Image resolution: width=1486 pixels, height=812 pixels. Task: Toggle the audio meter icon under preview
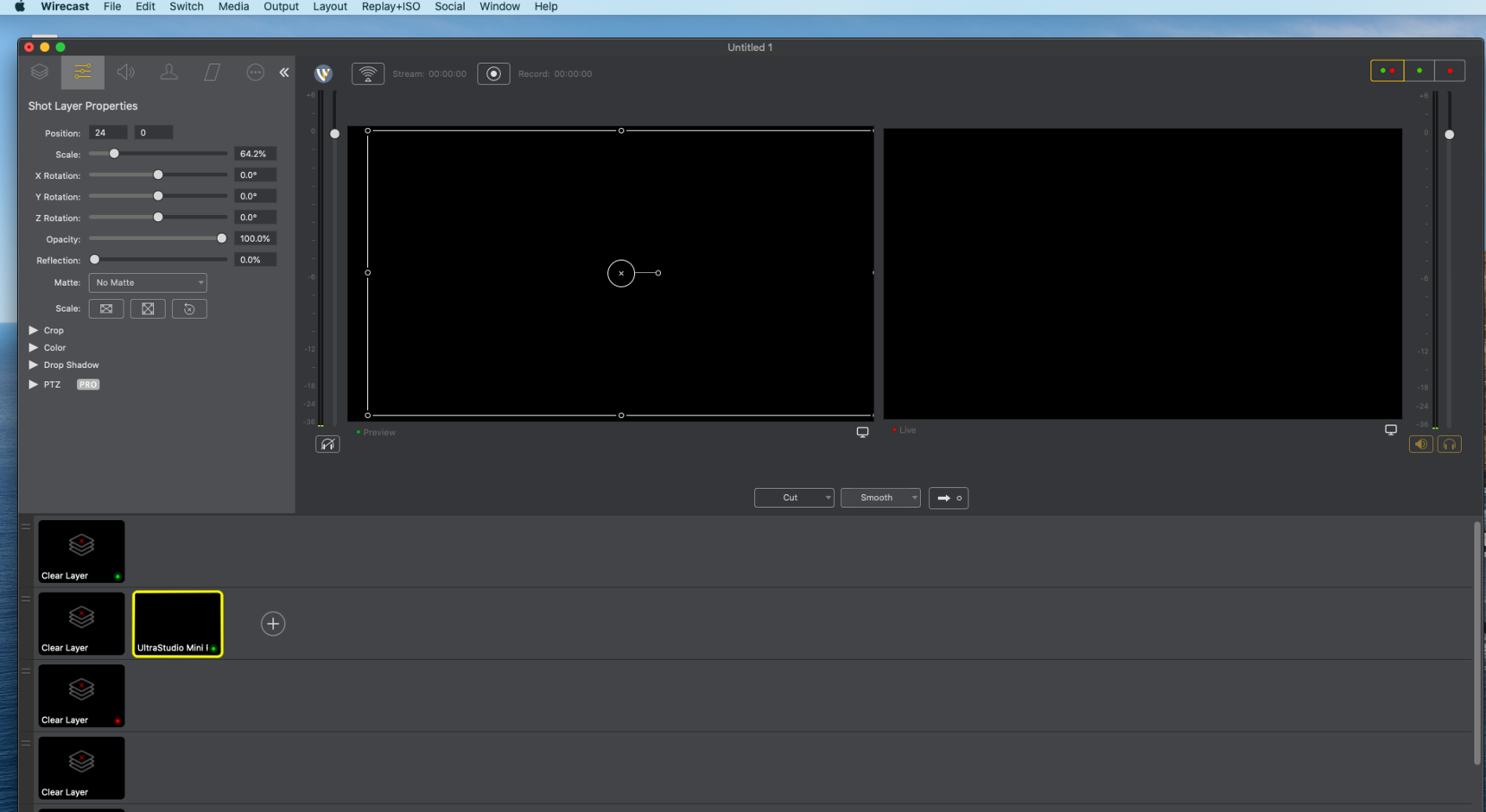[327, 444]
